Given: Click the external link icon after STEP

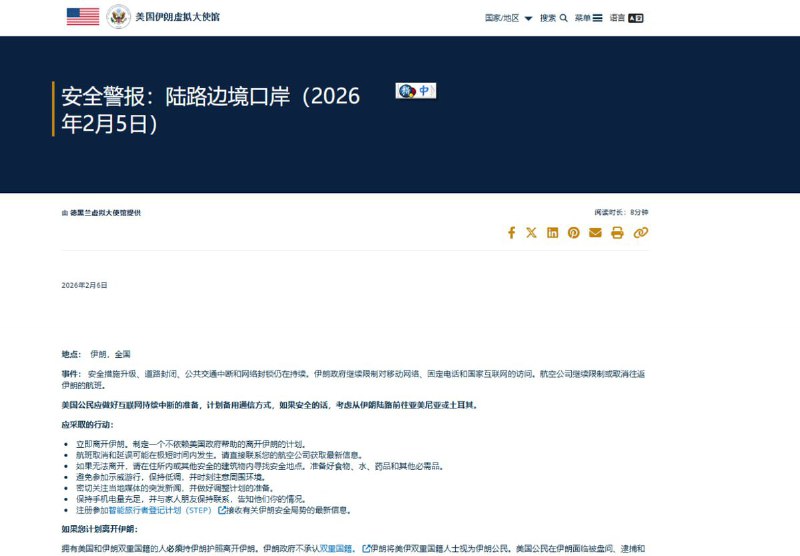Looking at the screenshot, I should [x=221, y=510].
